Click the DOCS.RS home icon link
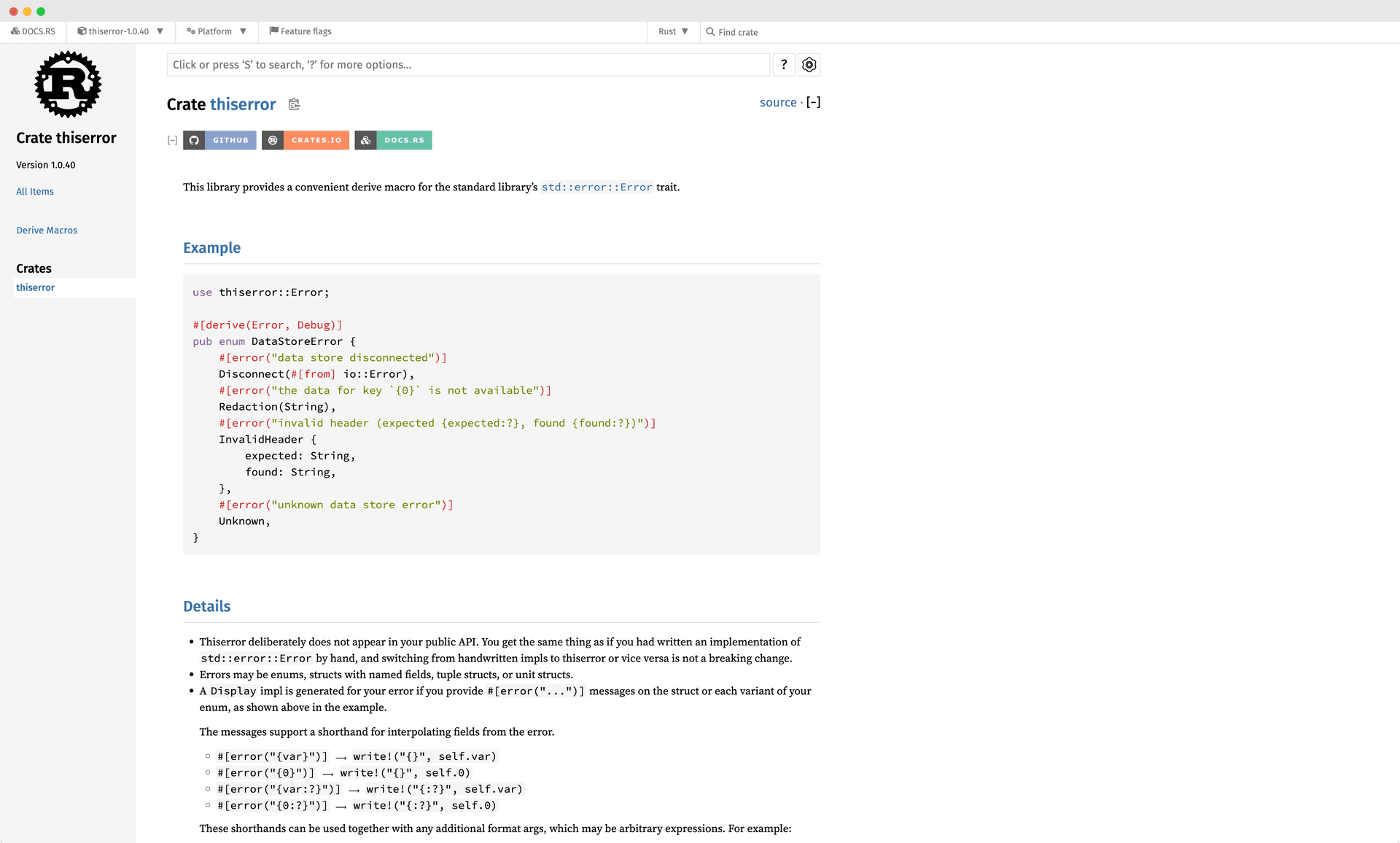This screenshot has height=843, width=1400. [x=34, y=31]
